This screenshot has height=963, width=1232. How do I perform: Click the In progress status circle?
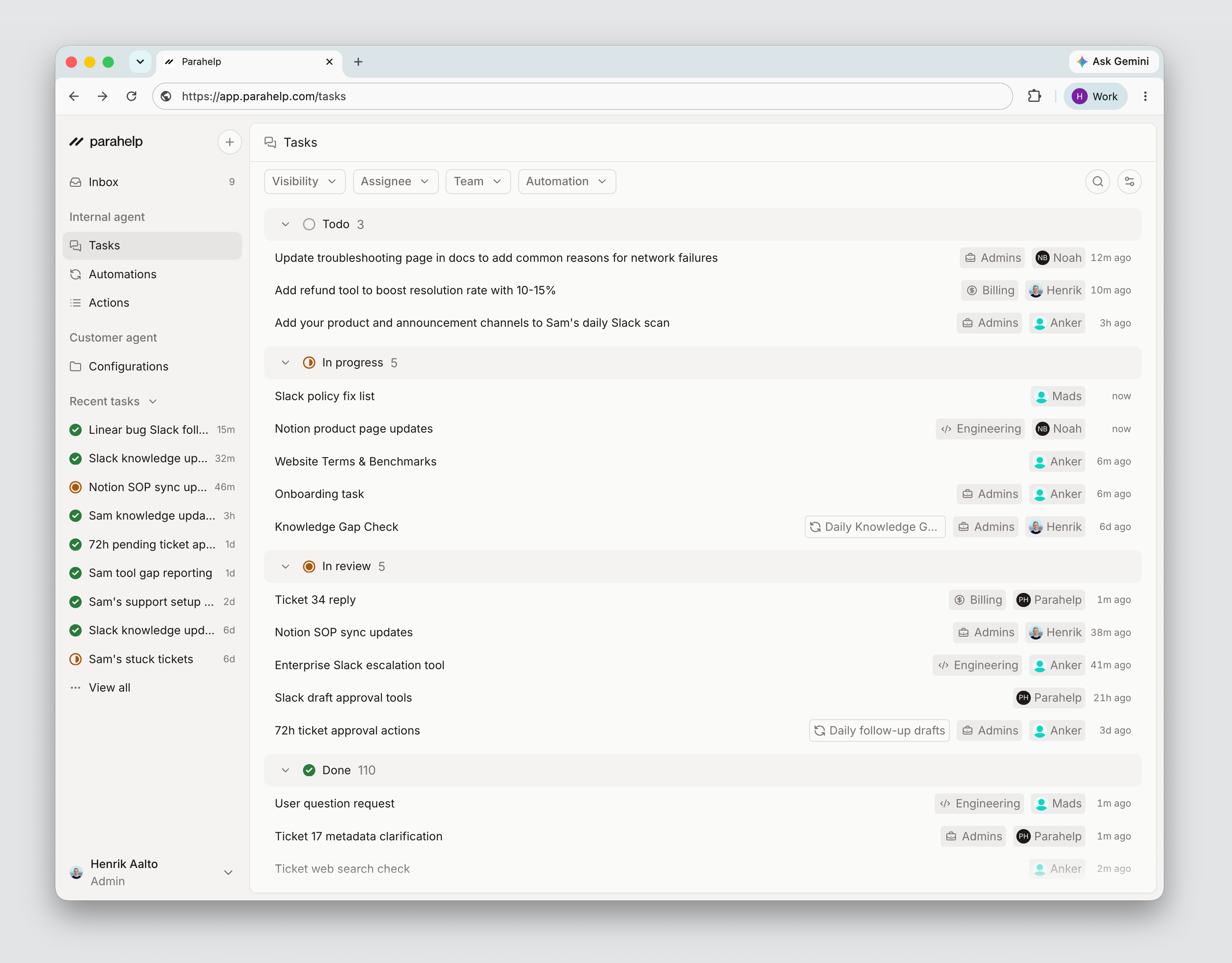(309, 363)
